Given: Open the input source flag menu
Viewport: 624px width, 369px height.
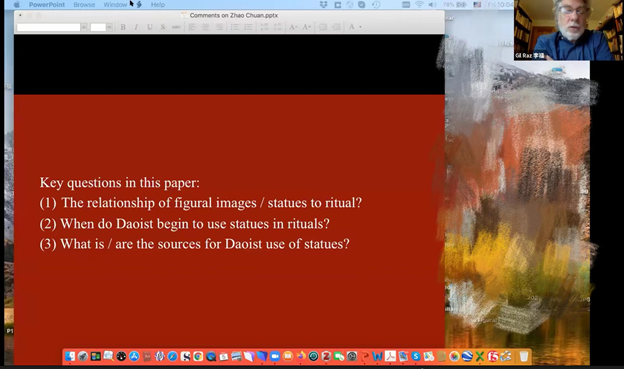Looking at the screenshot, I should pos(477,5).
